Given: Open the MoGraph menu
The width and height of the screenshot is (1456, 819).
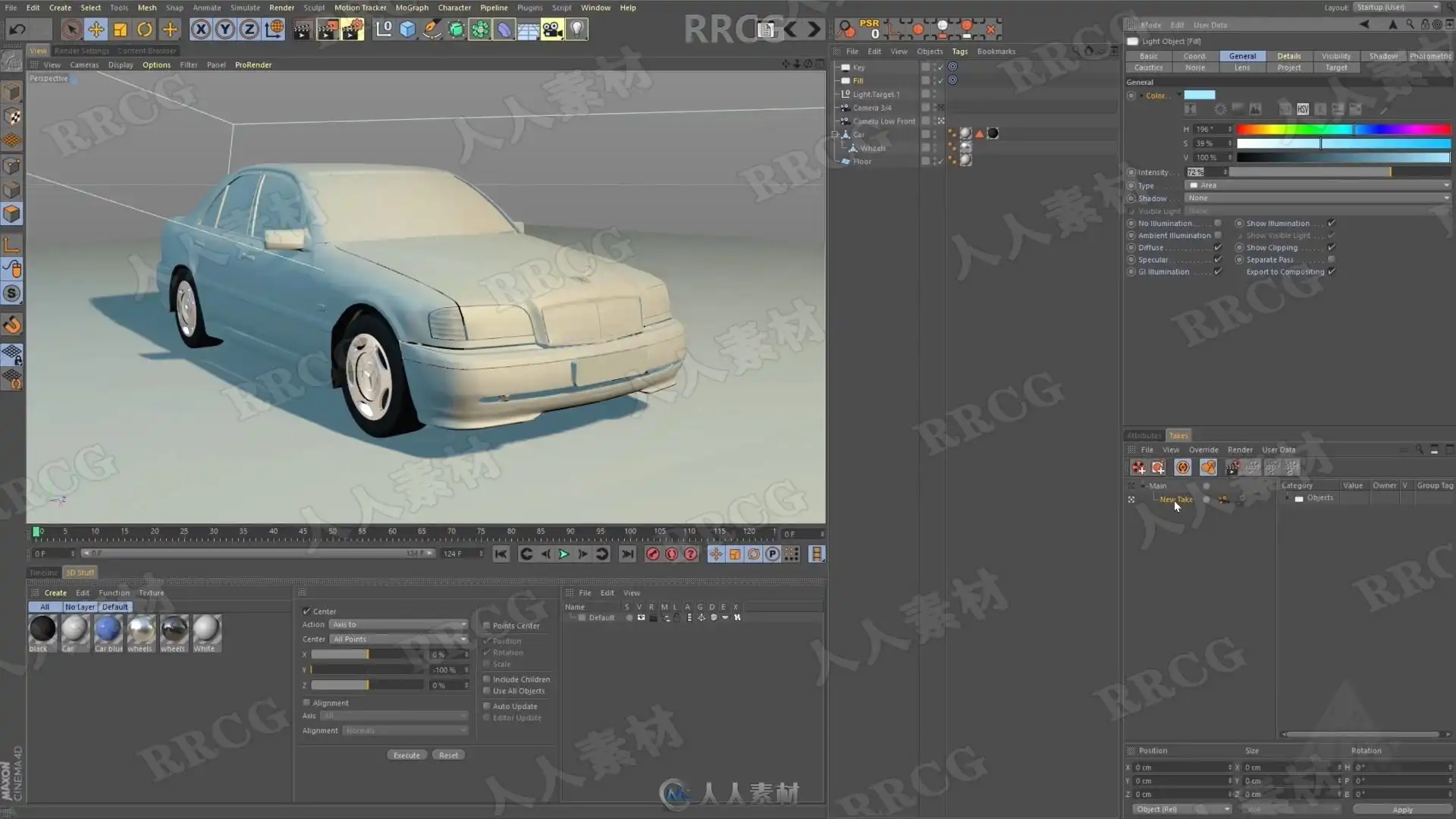Looking at the screenshot, I should tap(412, 8).
